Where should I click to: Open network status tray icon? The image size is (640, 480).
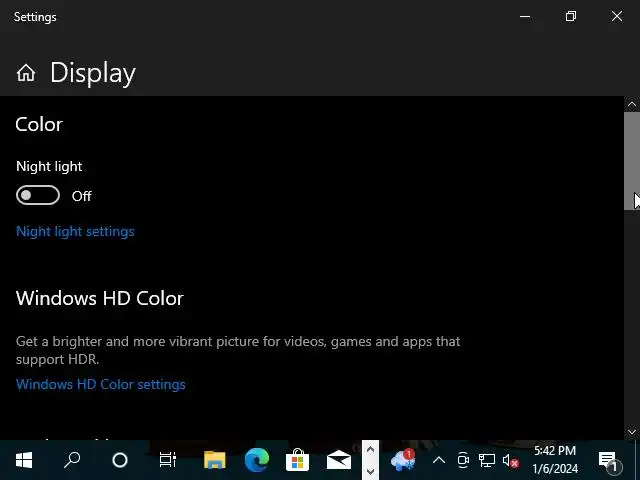pos(487,461)
